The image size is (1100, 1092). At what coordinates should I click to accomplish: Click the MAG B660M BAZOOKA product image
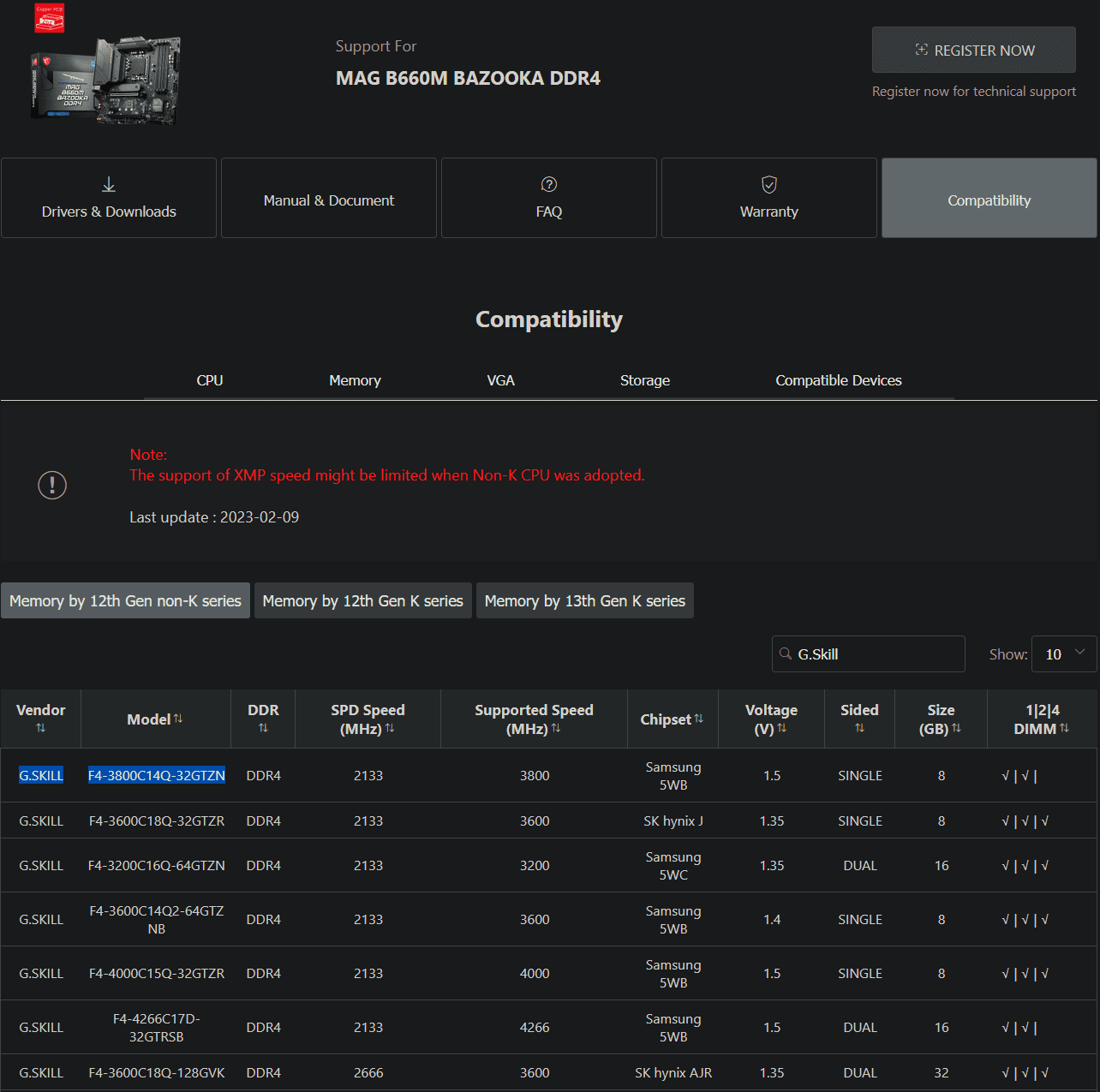click(105, 81)
